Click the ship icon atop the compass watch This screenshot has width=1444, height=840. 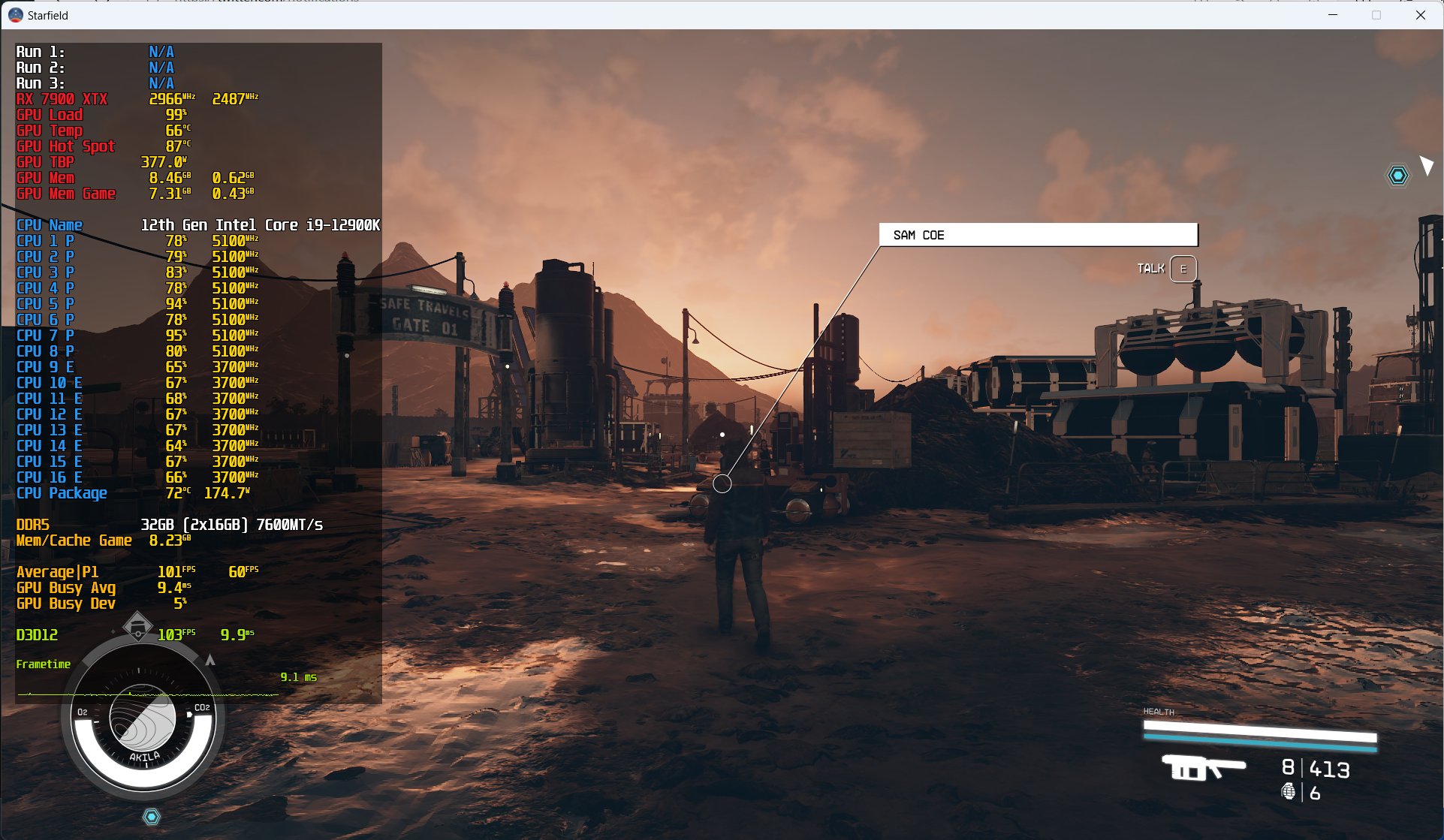[137, 626]
